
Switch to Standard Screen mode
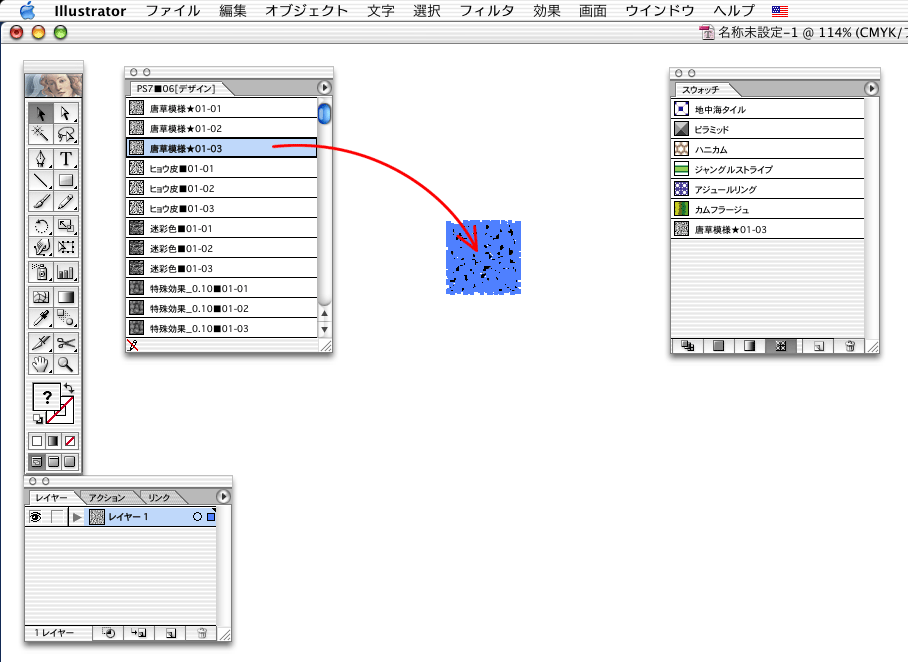coord(37,462)
